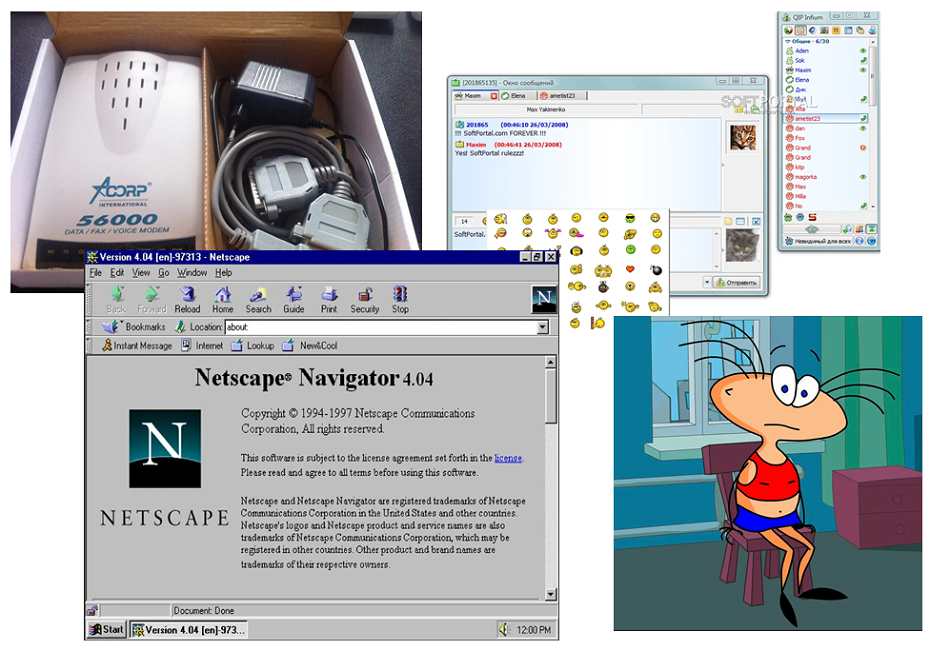Toggle the eye icon next to Maxim contact
Viewport: 930px width, 651px height.
pyautogui.click(x=863, y=70)
